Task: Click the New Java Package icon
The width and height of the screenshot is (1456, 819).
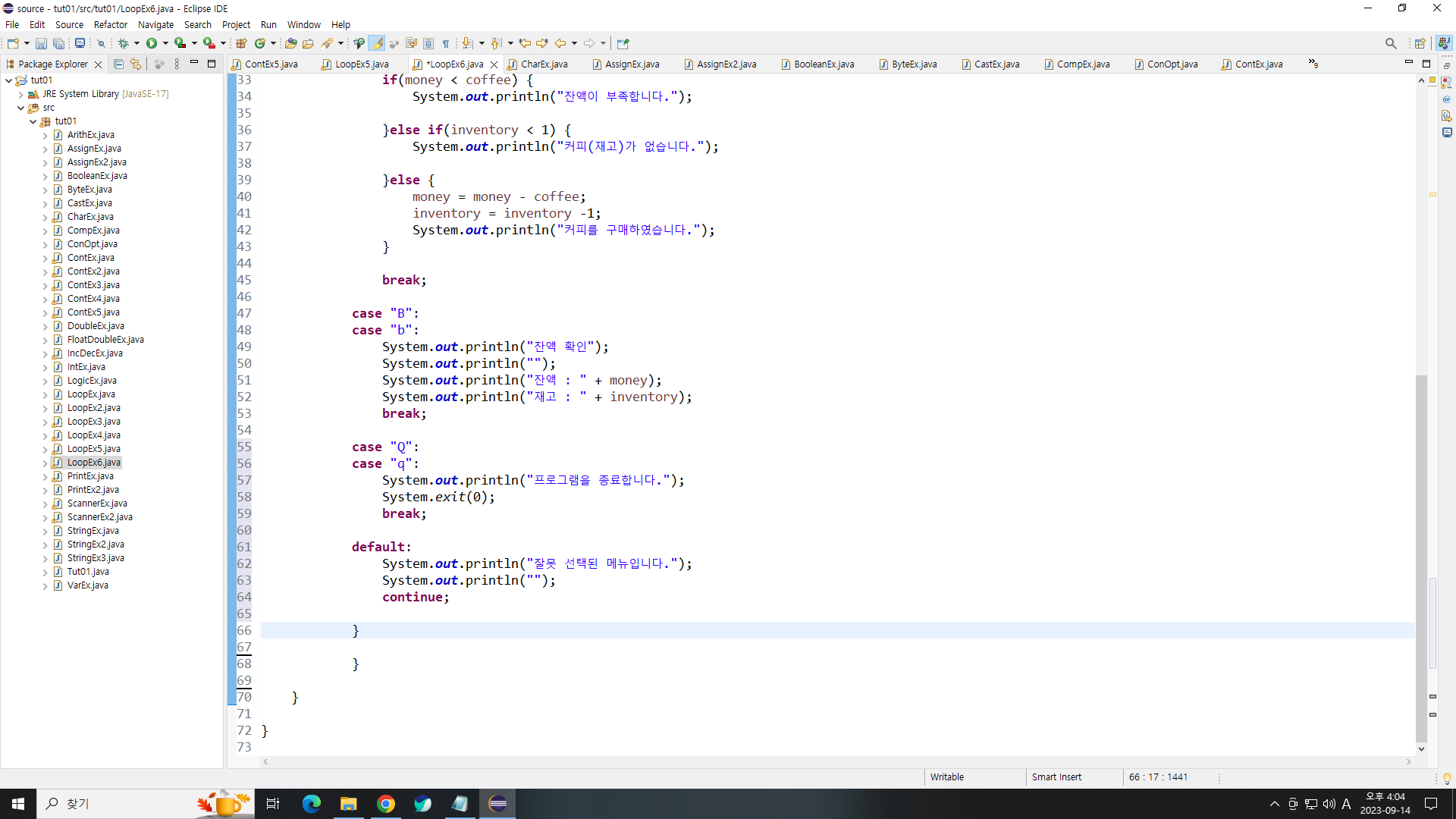Action: tap(241, 43)
